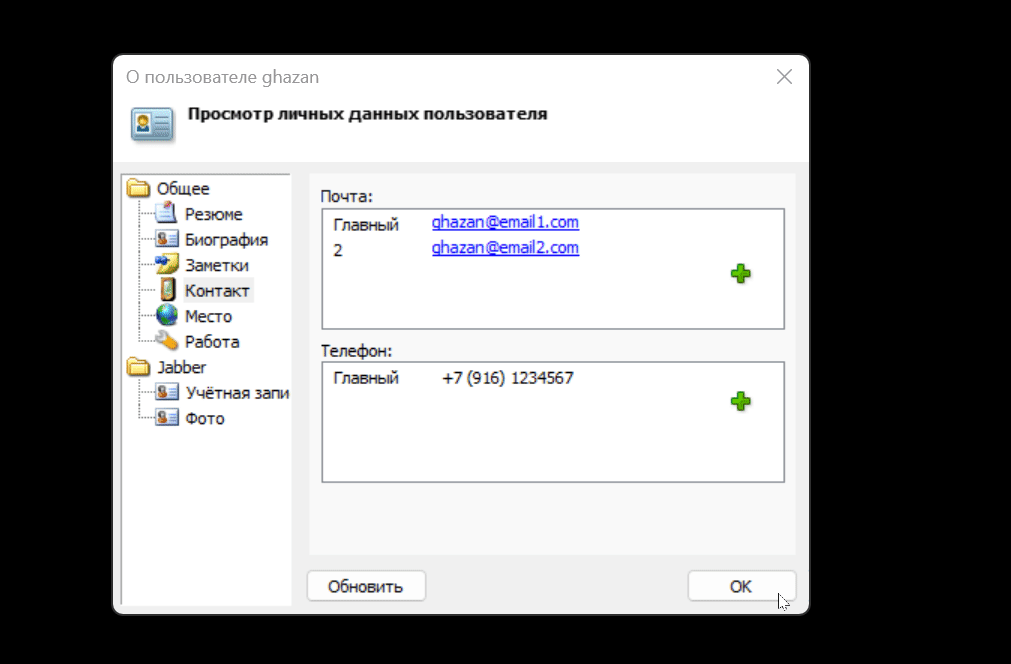Click the icon beside Учётная запись
The image size is (1011, 664).
tap(169, 392)
